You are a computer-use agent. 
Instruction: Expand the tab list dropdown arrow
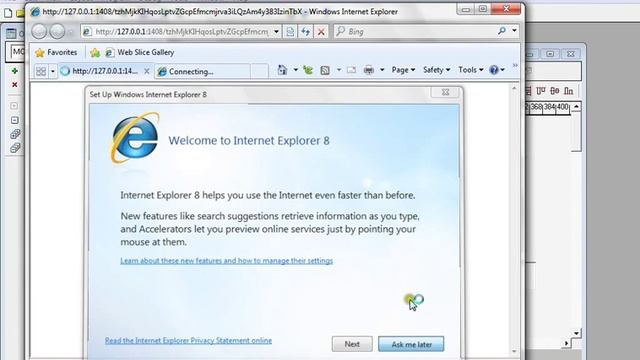tap(53, 71)
